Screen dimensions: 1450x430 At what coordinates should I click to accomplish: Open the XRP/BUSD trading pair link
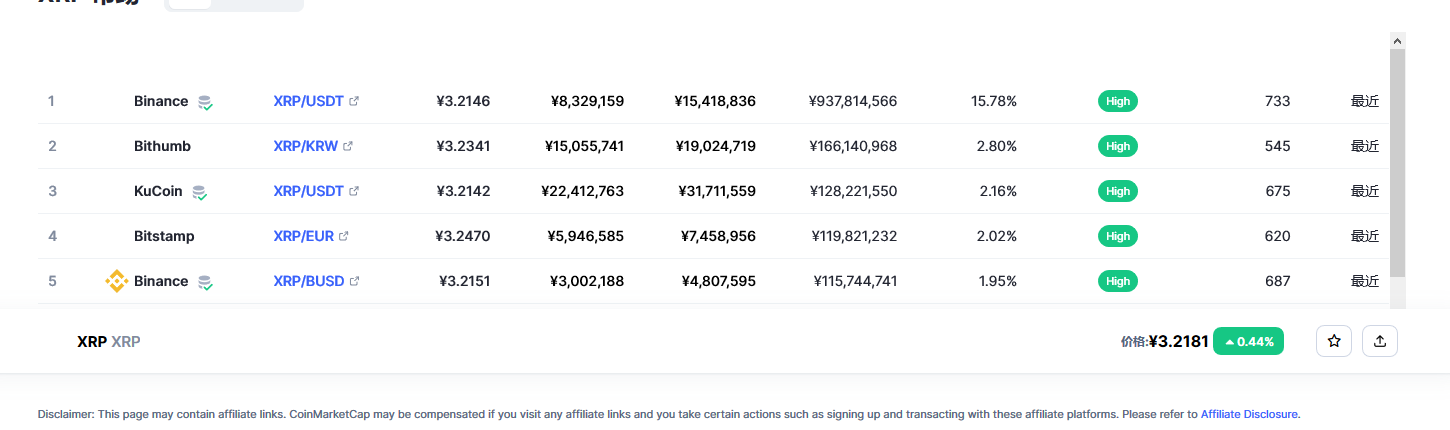309,281
